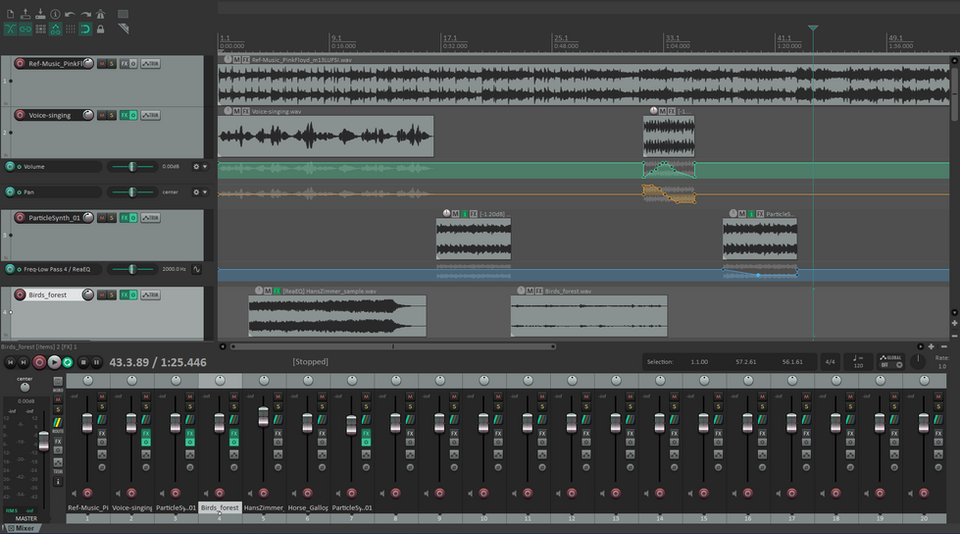The image size is (960, 534).
Task: Open Pan envelope settings gear
Action: [x=196, y=192]
